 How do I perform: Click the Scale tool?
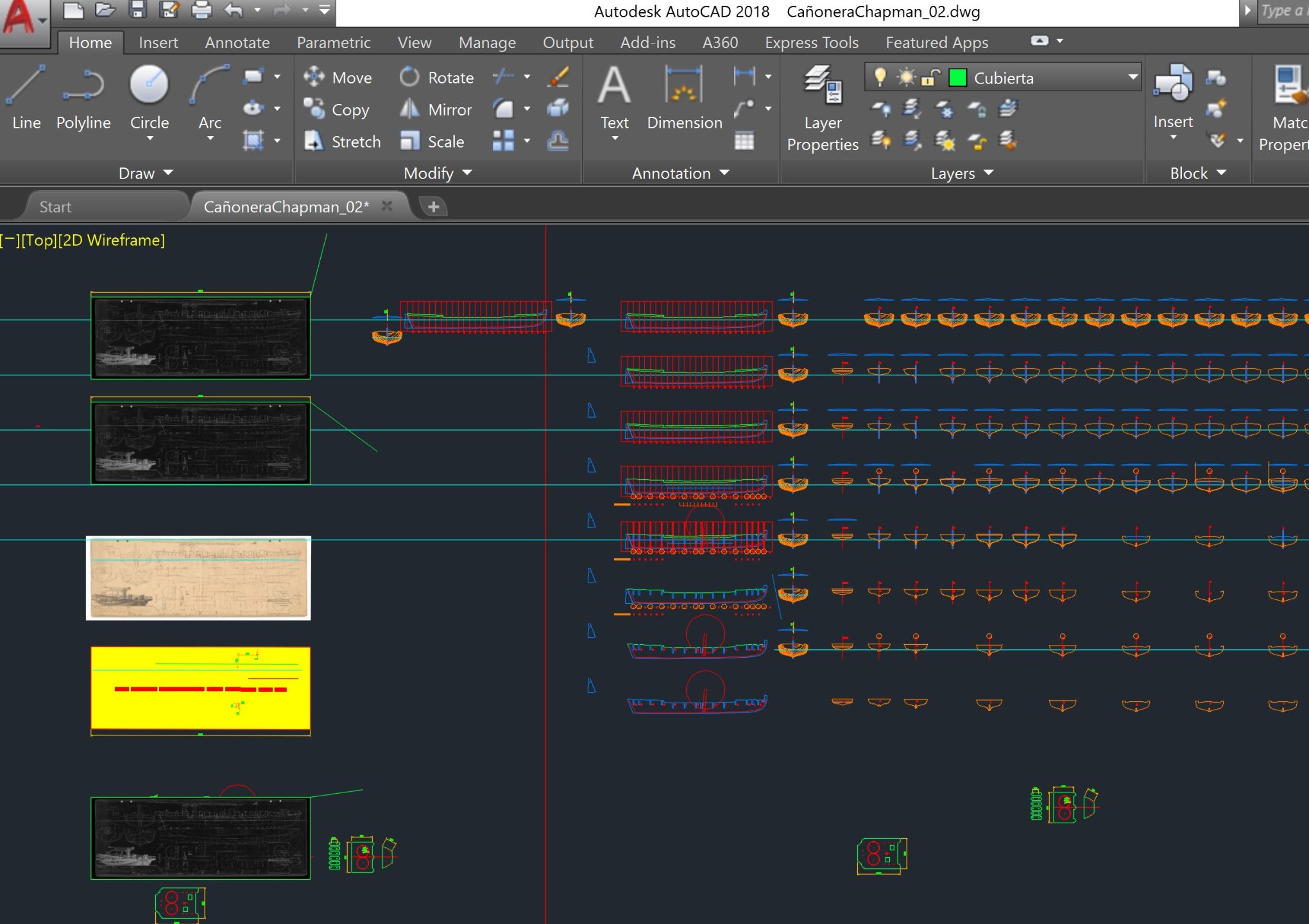pos(432,142)
